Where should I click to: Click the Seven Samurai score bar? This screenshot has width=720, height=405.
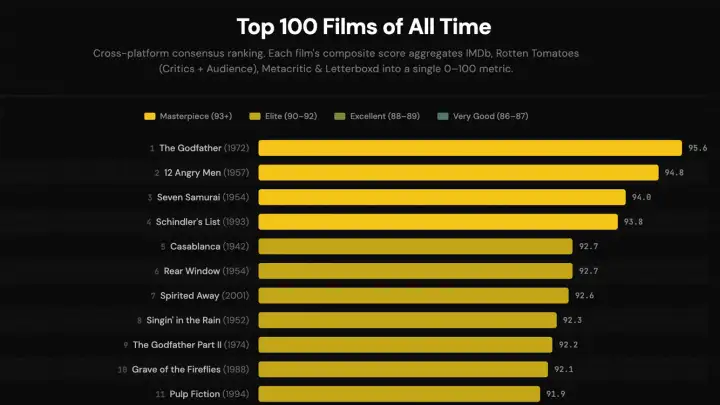point(441,197)
